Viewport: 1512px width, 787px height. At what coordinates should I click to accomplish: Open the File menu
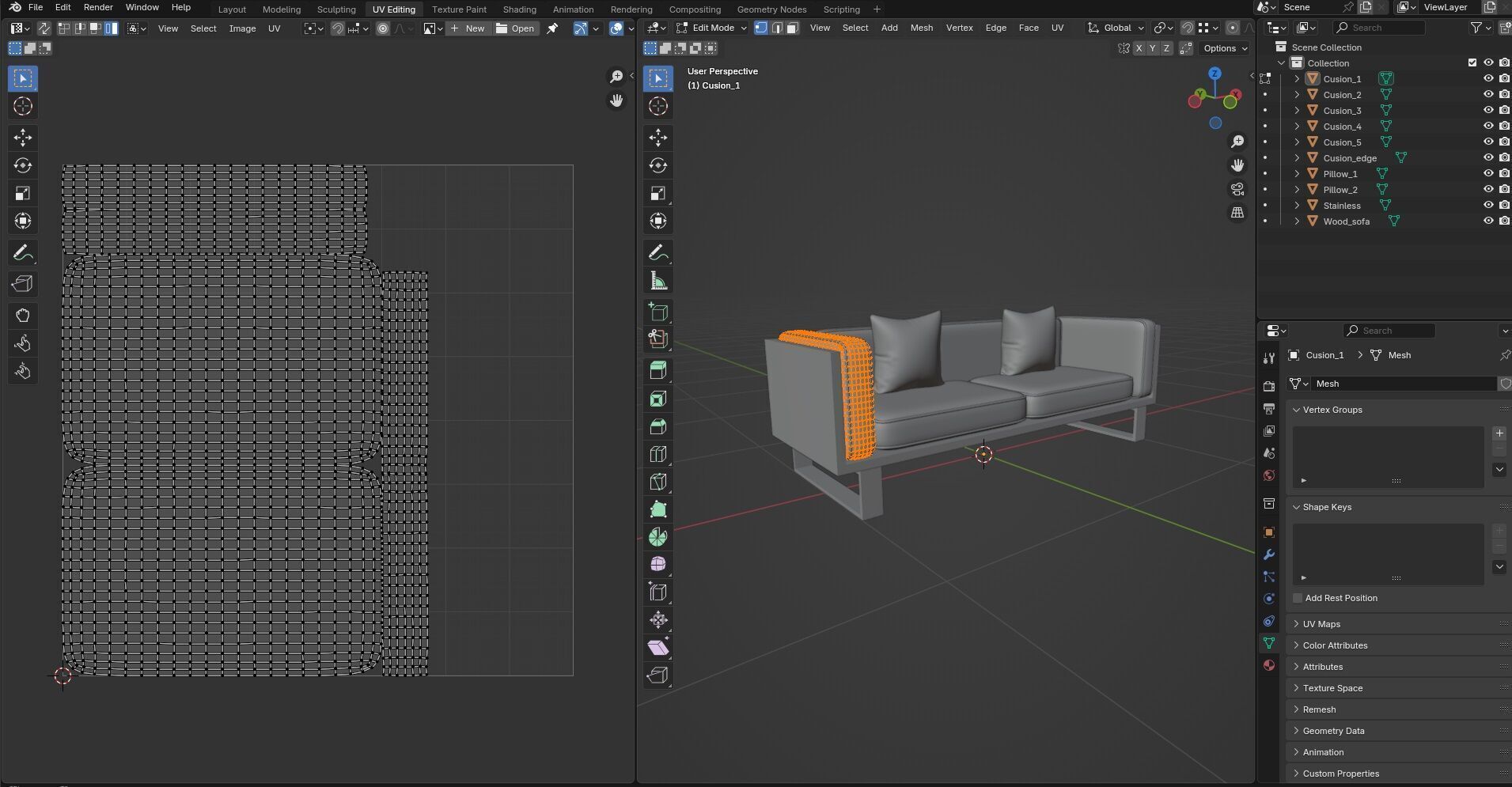point(36,7)
